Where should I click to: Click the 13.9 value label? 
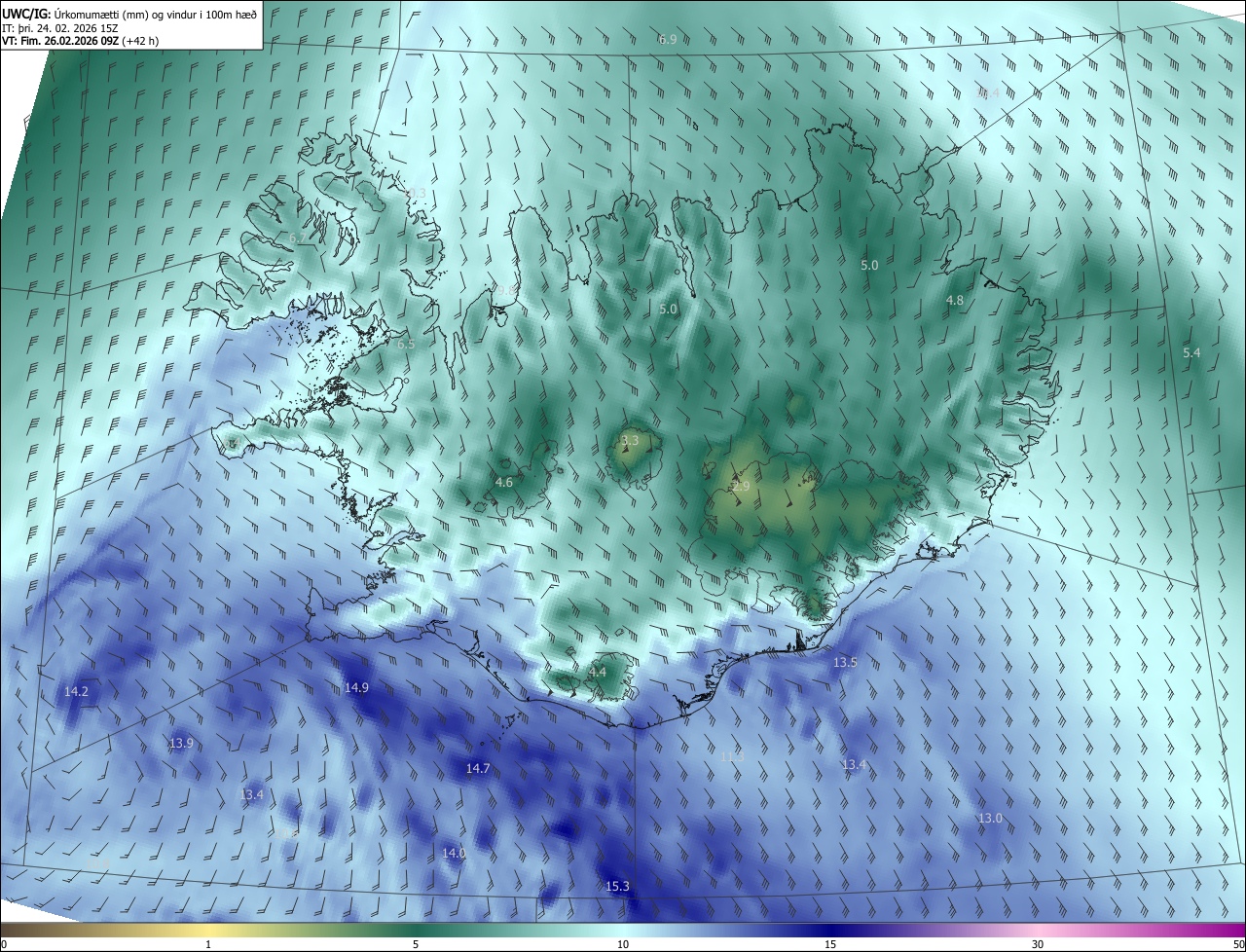tap(181, 743)
